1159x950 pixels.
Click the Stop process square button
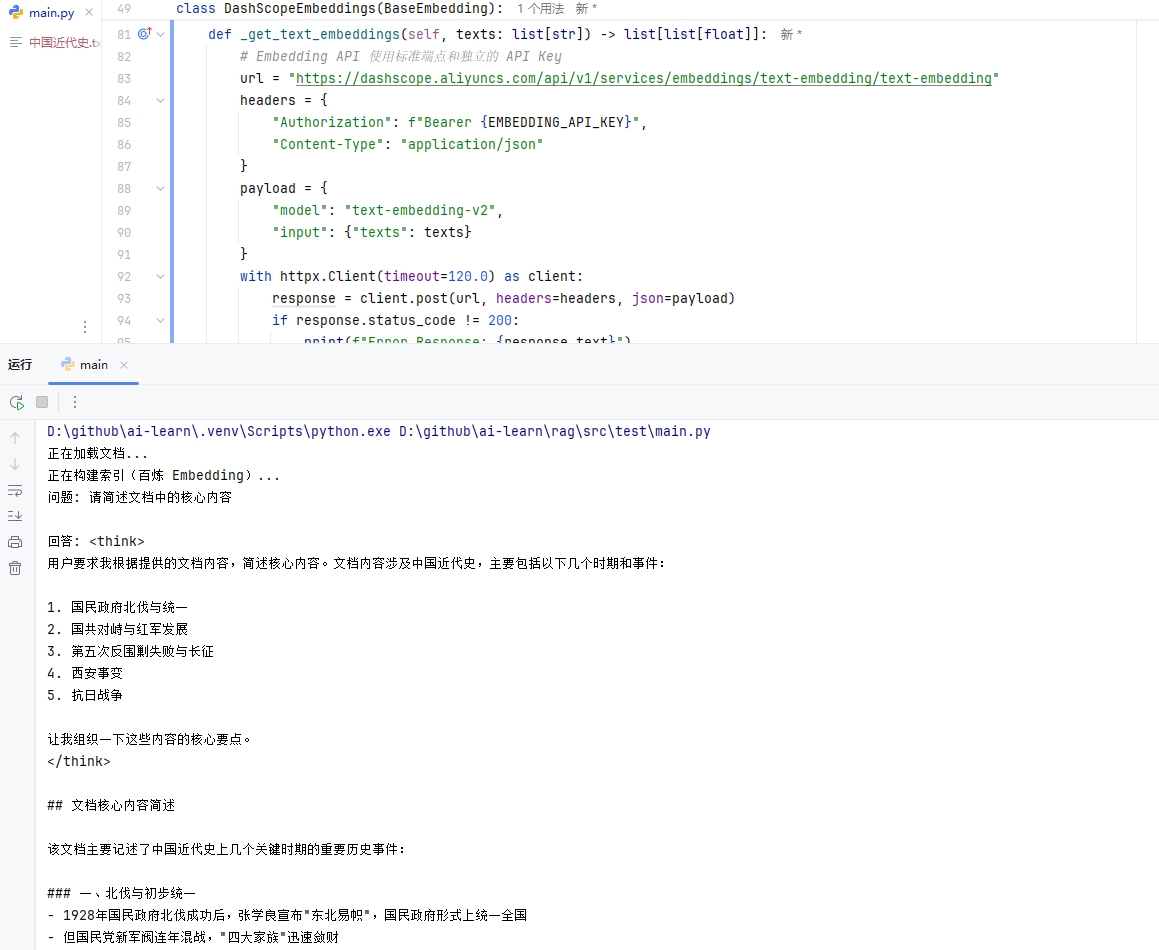click(x=42, y=402)
